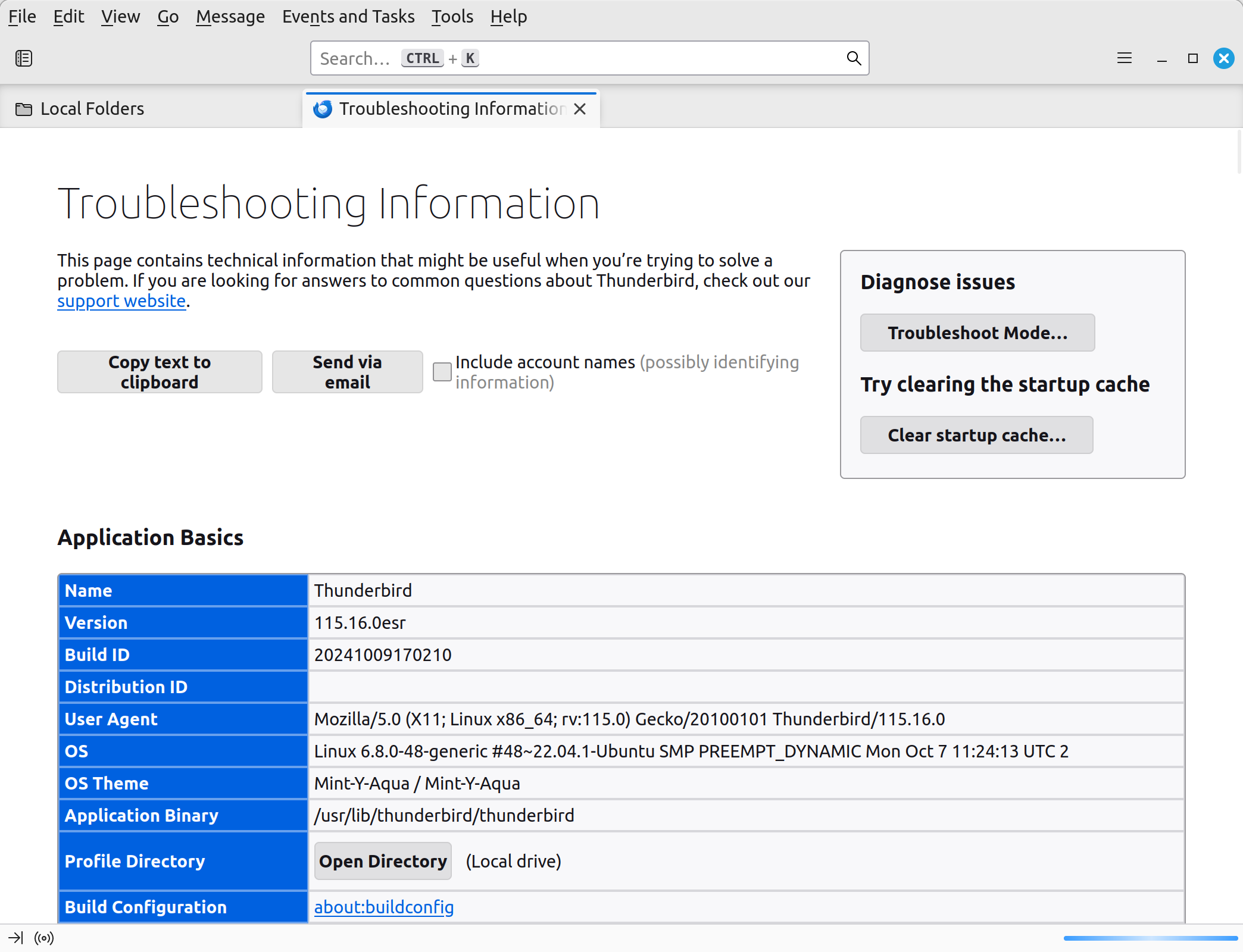The image size is (1243, 952).
Task: Launch Troubleshoot Mode button
Action: (977, 333)
